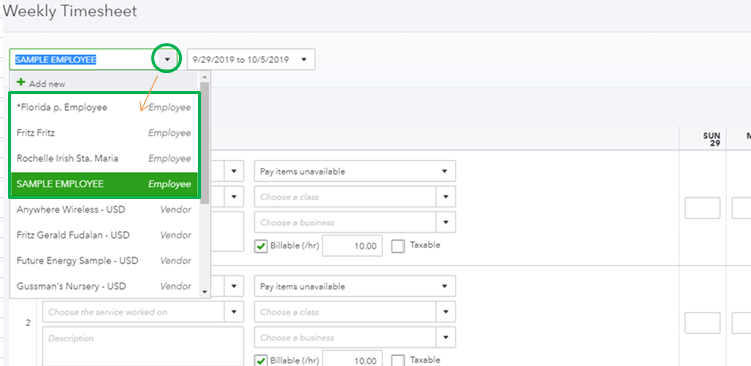Open the SAMPLE EMPLOYEE name dropdown arrow
Screen dimensions: 751x366
[167, 59]
